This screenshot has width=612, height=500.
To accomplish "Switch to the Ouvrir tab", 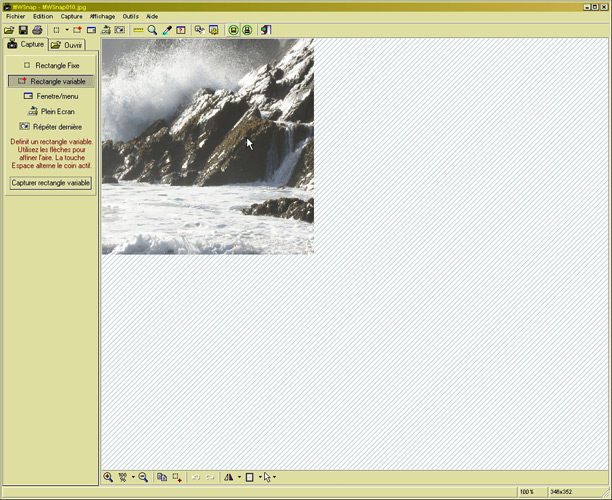I will pyautogui.click(x=67, y=45).
